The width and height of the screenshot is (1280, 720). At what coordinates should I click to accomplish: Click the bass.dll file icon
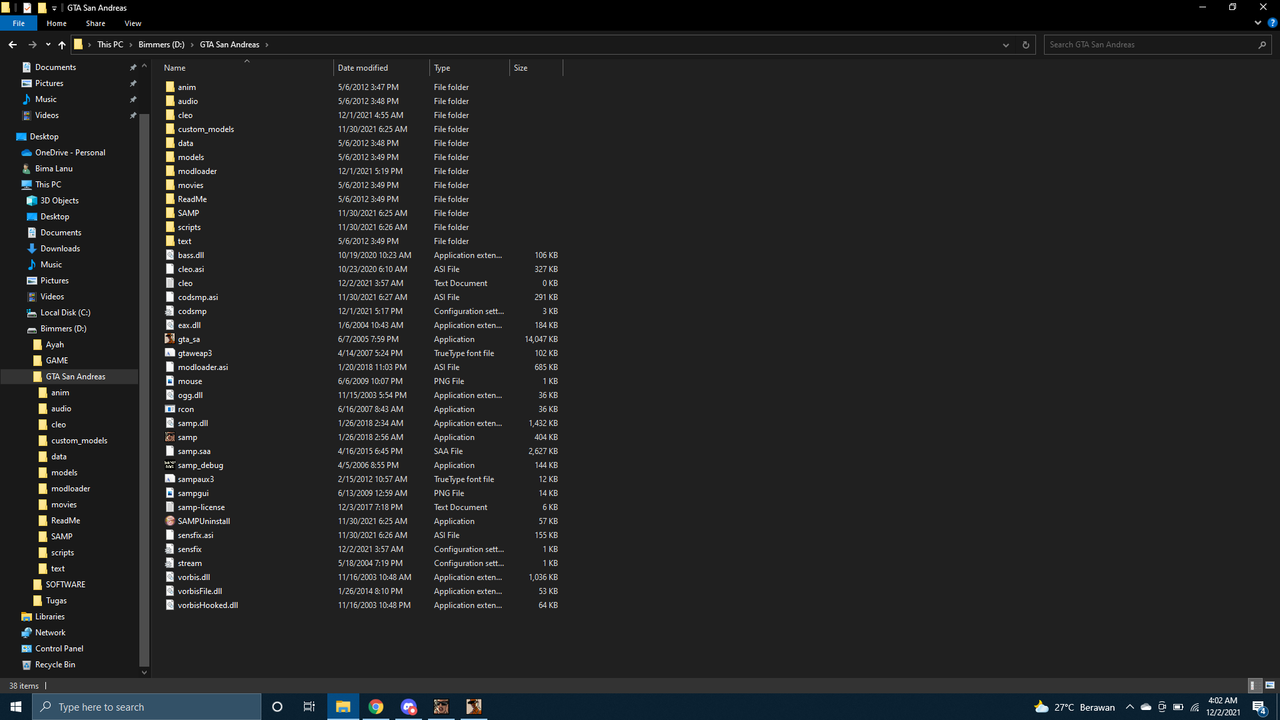170,255
